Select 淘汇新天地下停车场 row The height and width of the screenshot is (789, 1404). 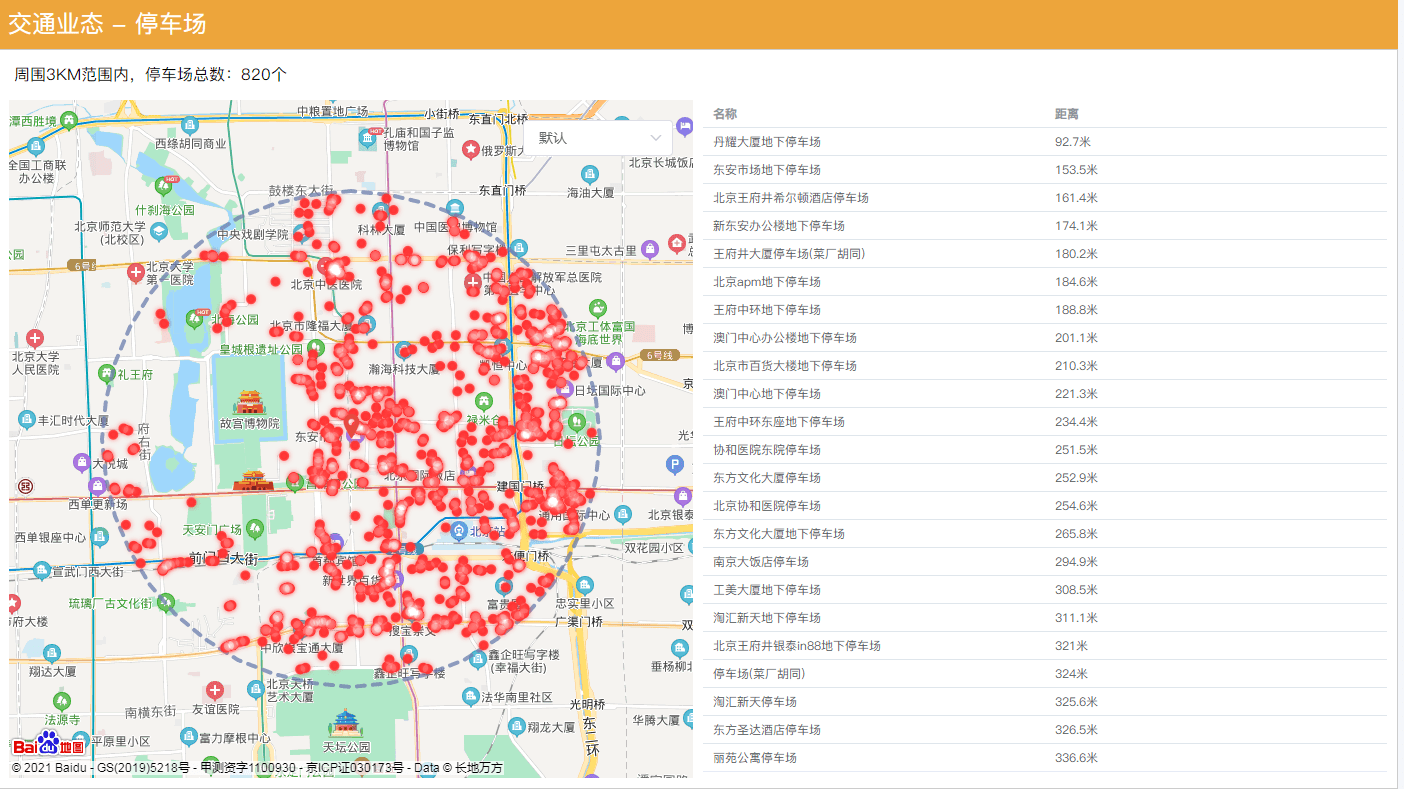pyautogui.click(x=1044, y=618)
